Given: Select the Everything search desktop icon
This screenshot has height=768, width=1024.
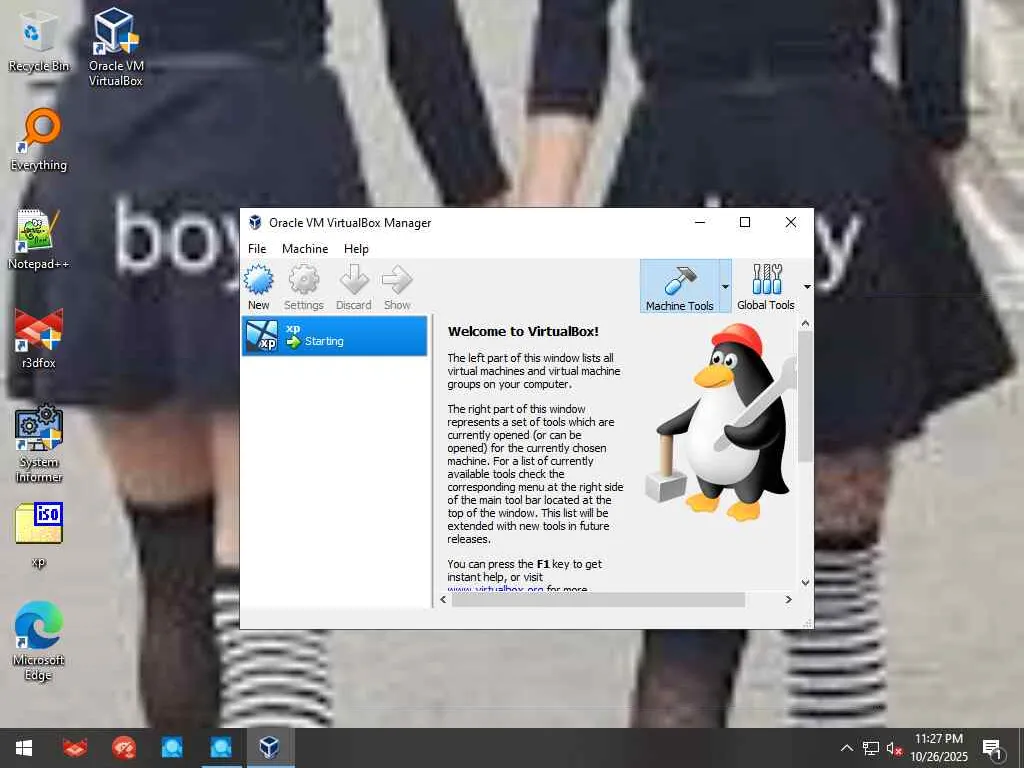Looking at the screenshot, I should tap(39, 140).
